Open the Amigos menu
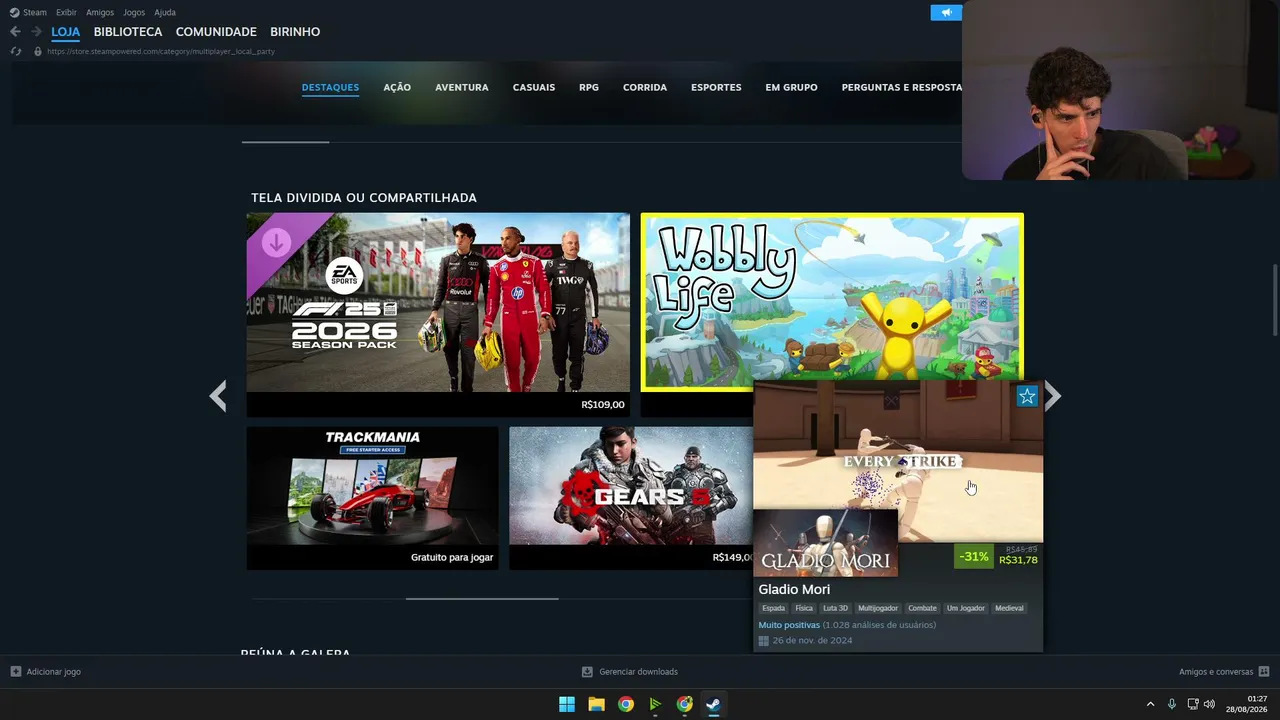Screen dimensions: 1280x720 100,12
